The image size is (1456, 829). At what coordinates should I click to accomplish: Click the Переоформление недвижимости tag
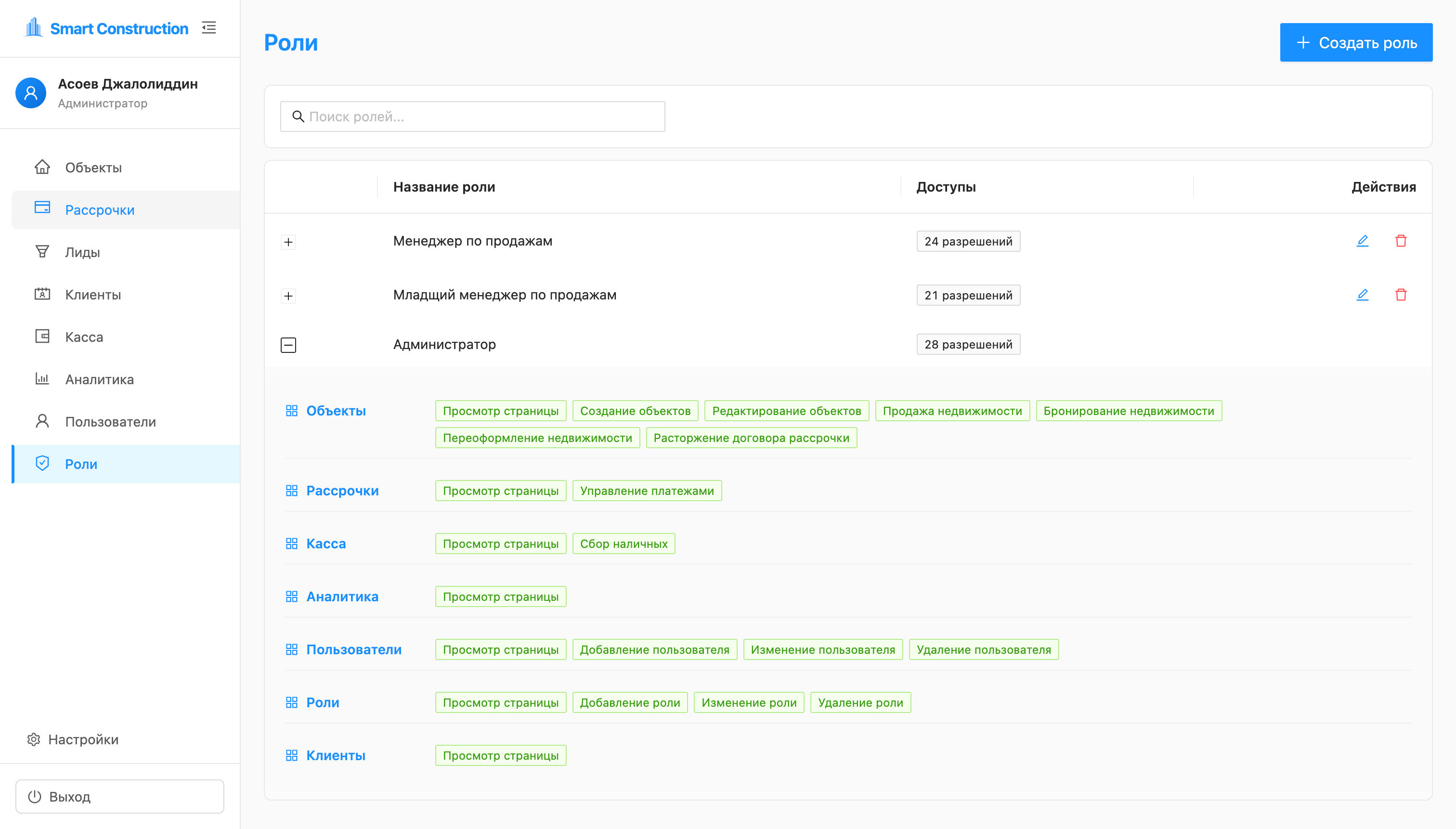(537, 438)
